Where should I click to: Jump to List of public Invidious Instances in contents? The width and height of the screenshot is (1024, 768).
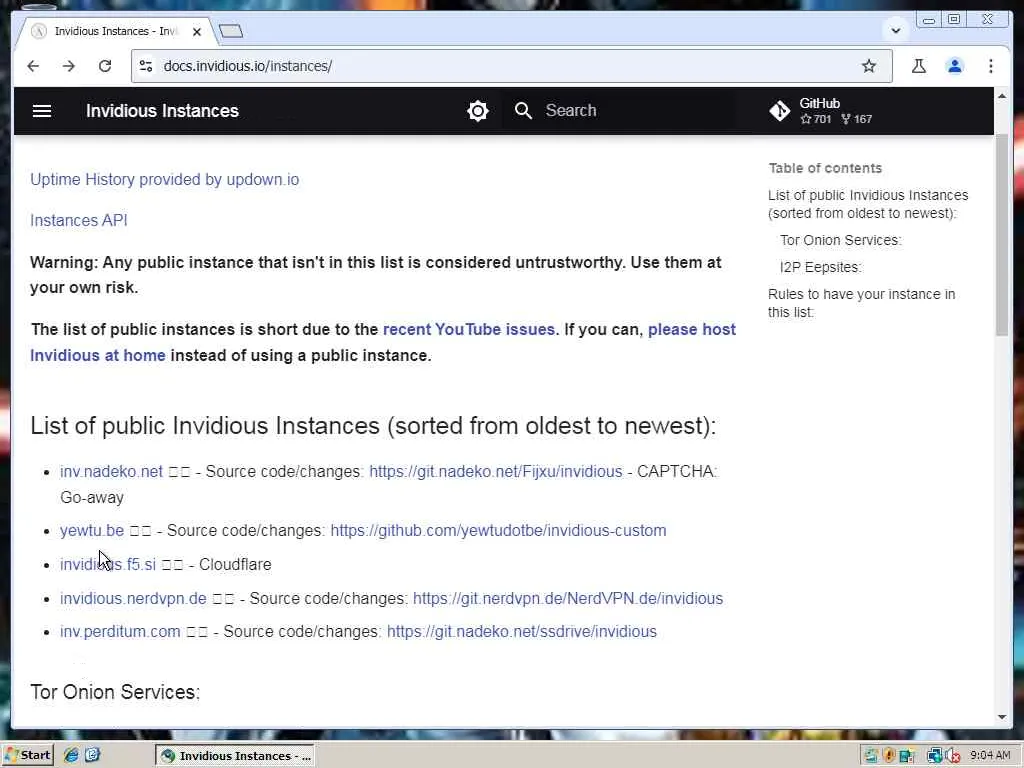(868, 204)
